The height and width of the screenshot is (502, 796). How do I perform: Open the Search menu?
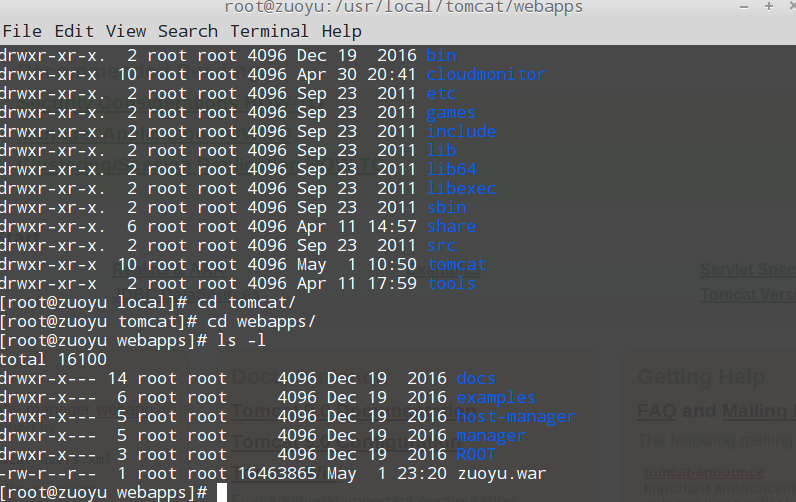tap(187, 31)
